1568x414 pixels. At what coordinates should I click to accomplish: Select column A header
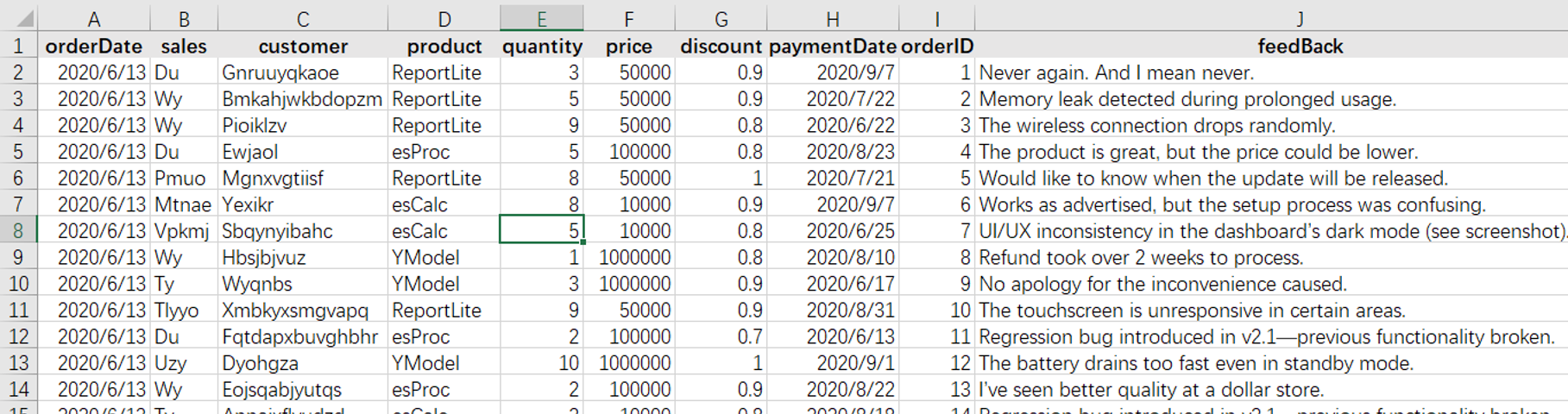pos(94,19)
